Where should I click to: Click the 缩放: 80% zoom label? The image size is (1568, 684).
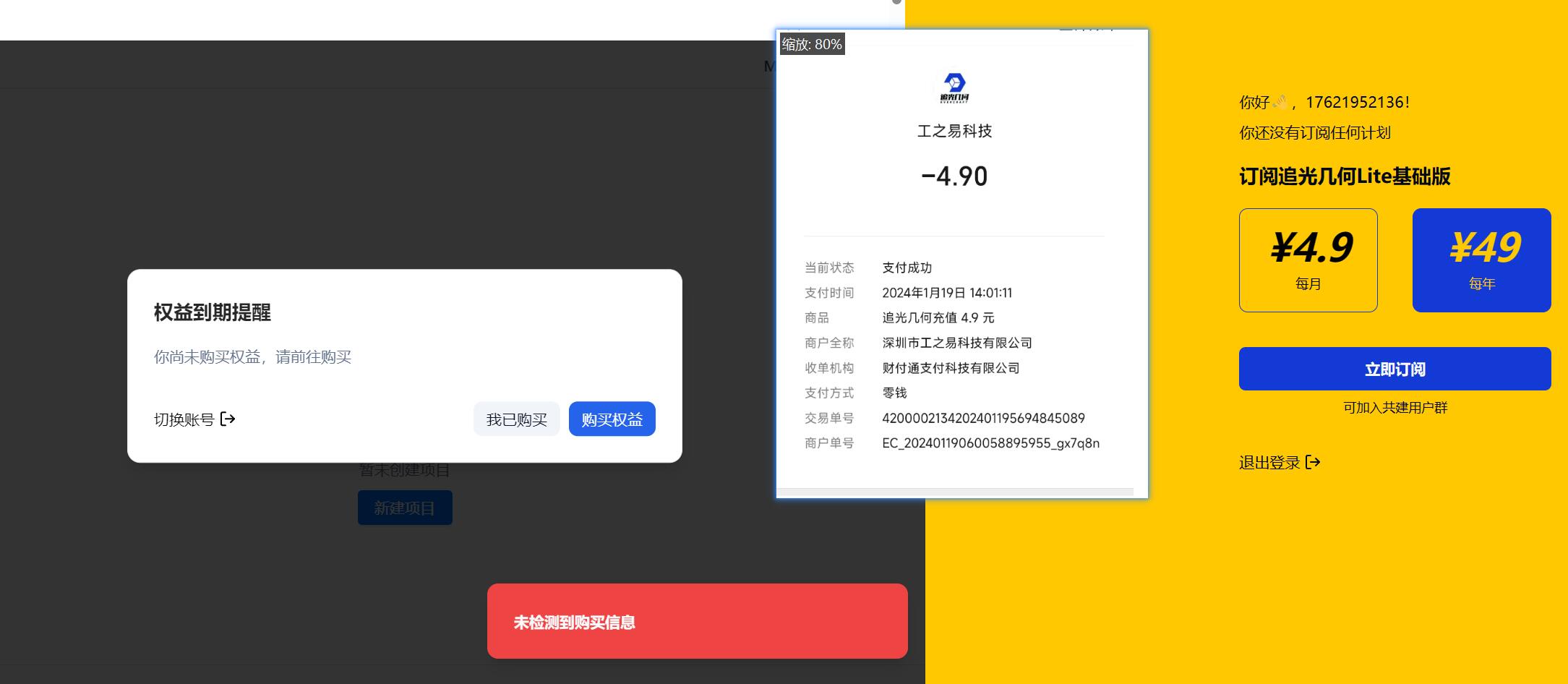(812, 45)
